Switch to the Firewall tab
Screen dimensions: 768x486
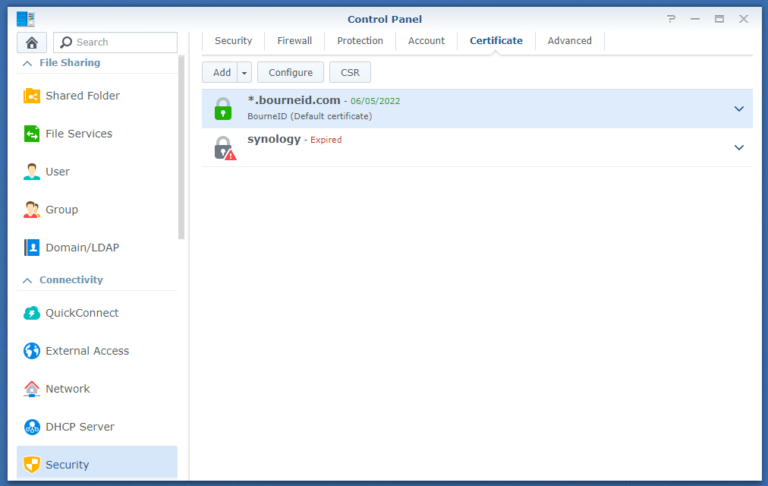point(294,41)
